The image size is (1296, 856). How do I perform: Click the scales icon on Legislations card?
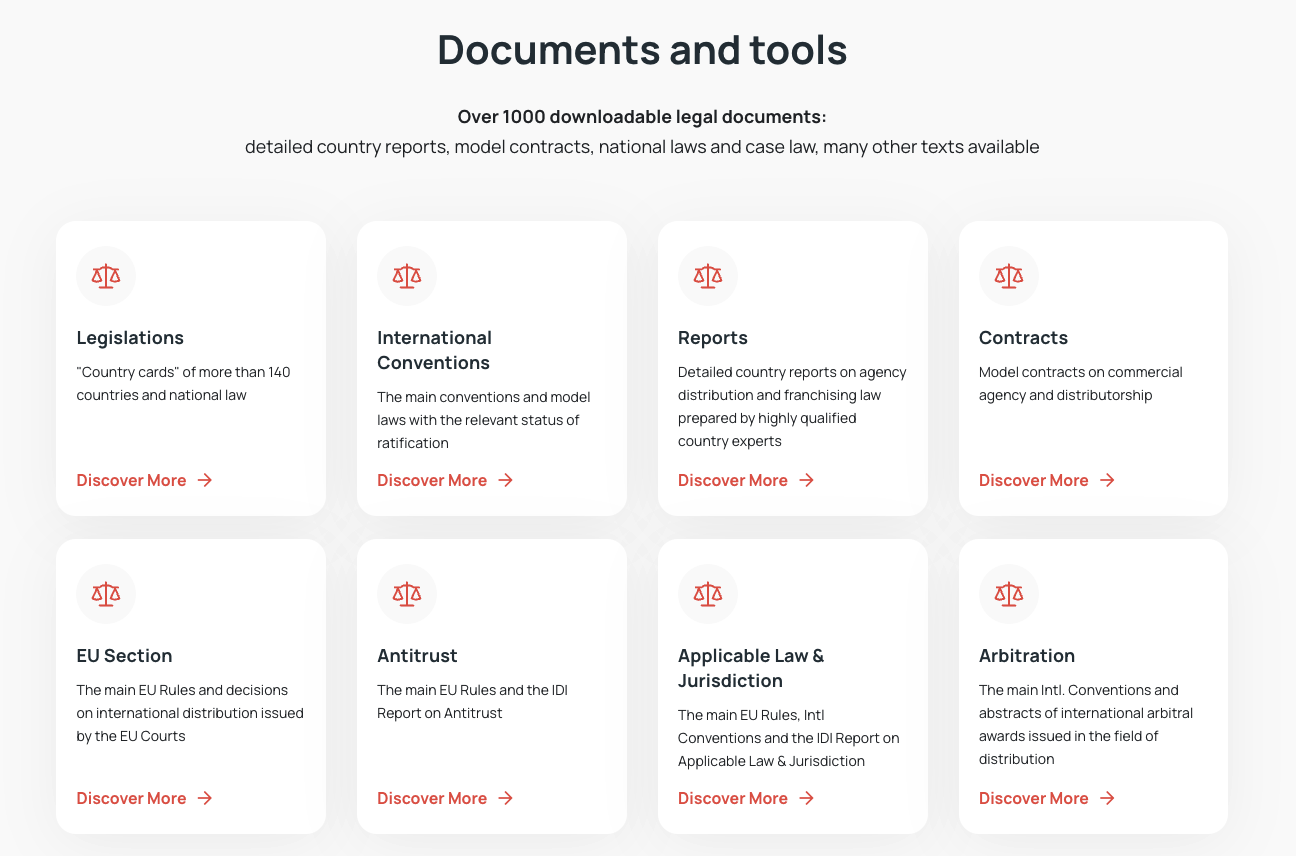(x=106, y=276)
